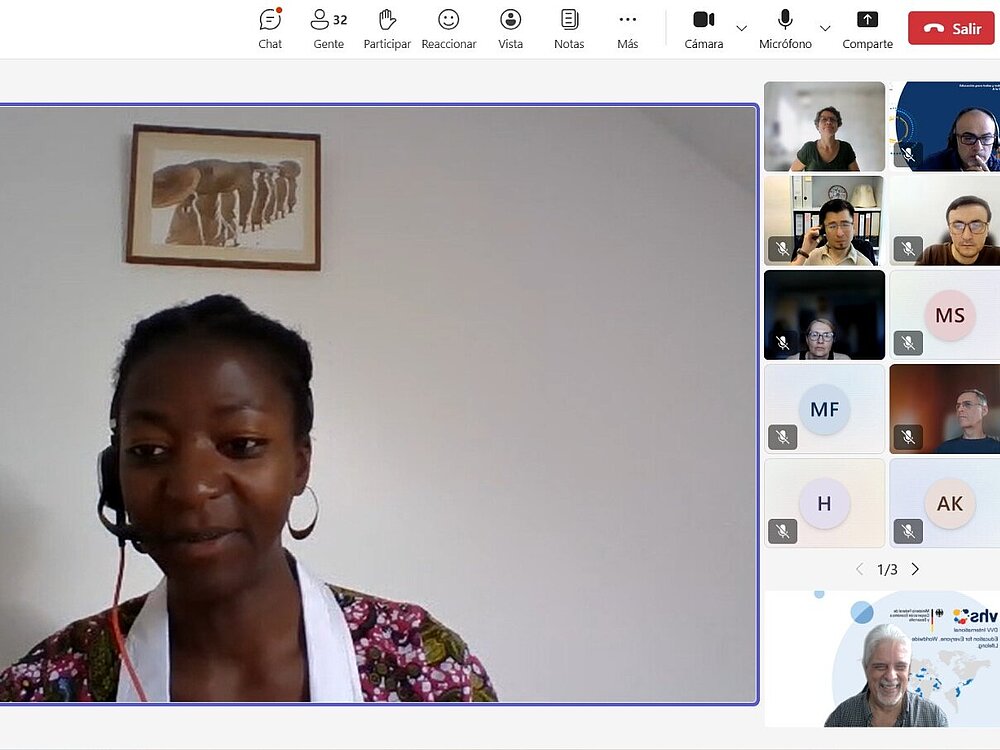Leave the meeting with Salir
The height and width of the screenshot is (750, 1000).
[x=951, y=28]
